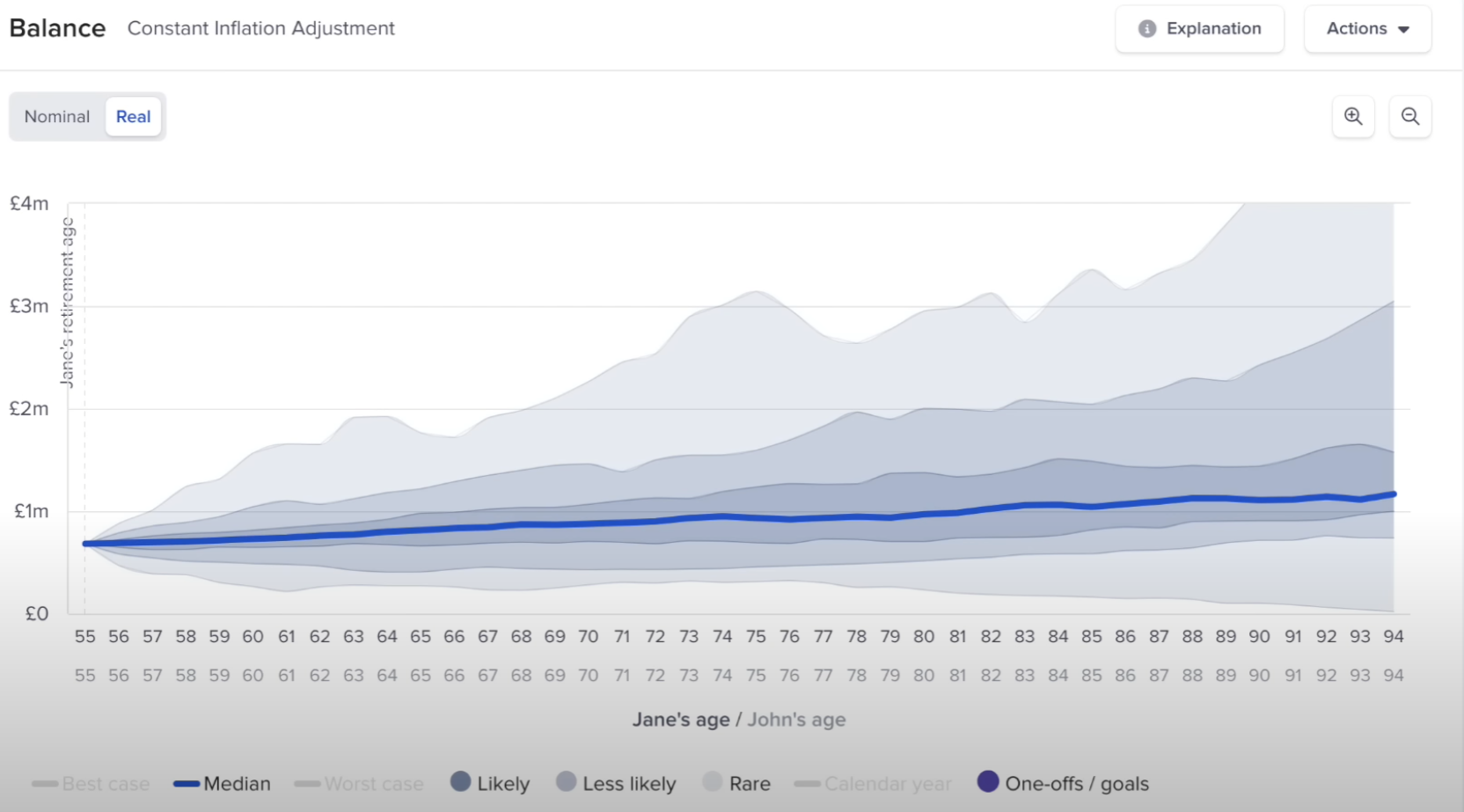Click the zoom out magnifier icon

tap(1410, 116)
